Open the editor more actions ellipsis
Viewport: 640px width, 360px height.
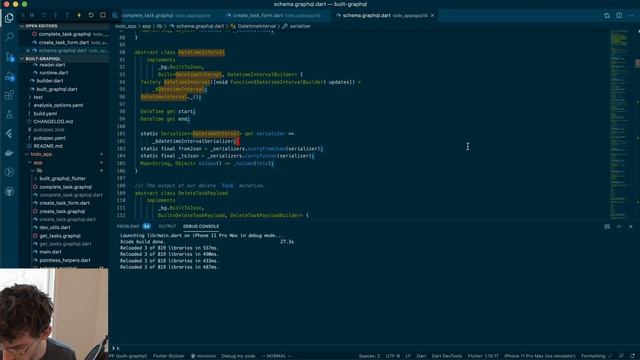[631, 15]
